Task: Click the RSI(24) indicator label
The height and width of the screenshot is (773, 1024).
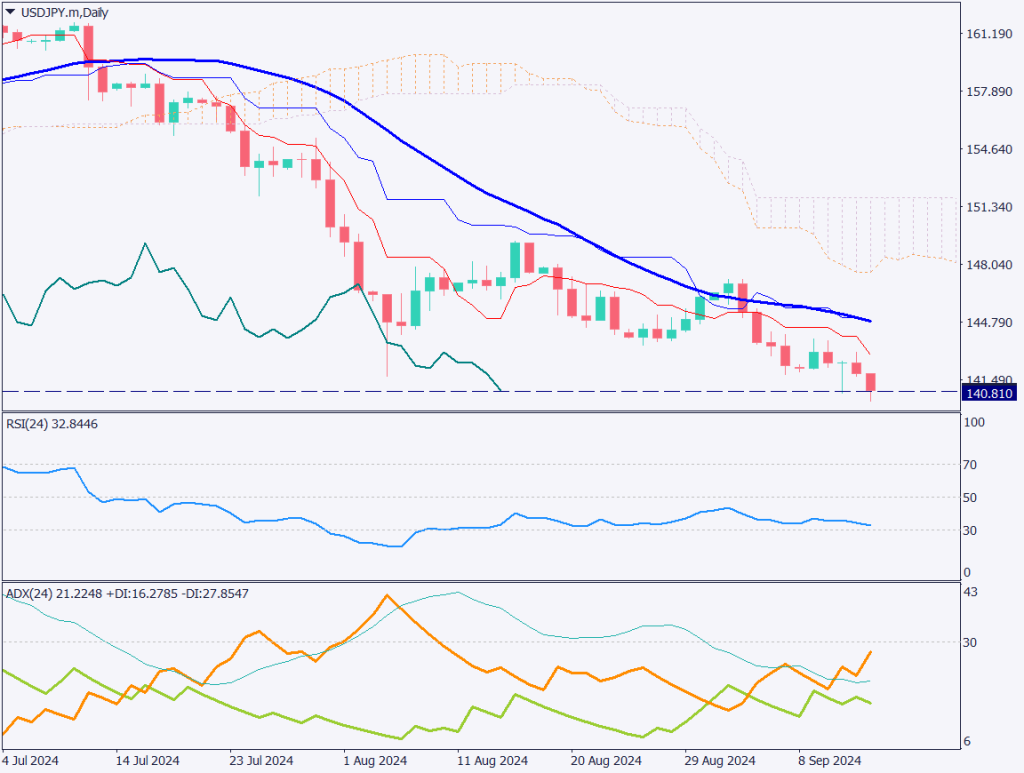Action: [52, 424]
